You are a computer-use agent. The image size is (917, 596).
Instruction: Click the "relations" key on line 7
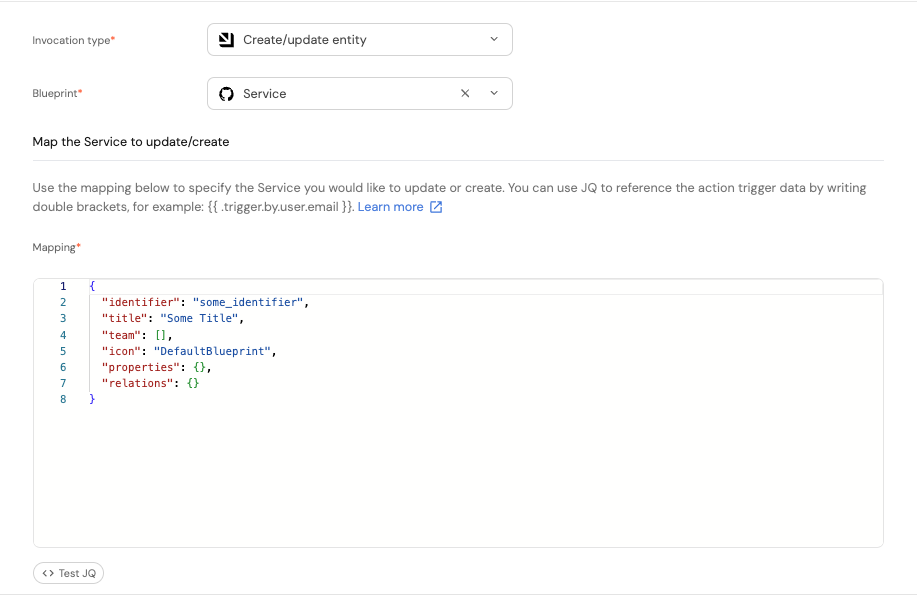click(134, 383)
